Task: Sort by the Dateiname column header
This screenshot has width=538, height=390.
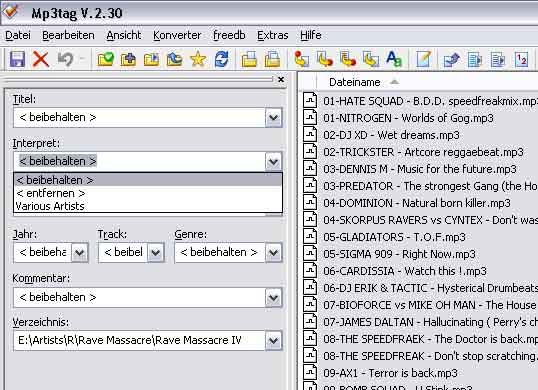Action: [354, 82]
